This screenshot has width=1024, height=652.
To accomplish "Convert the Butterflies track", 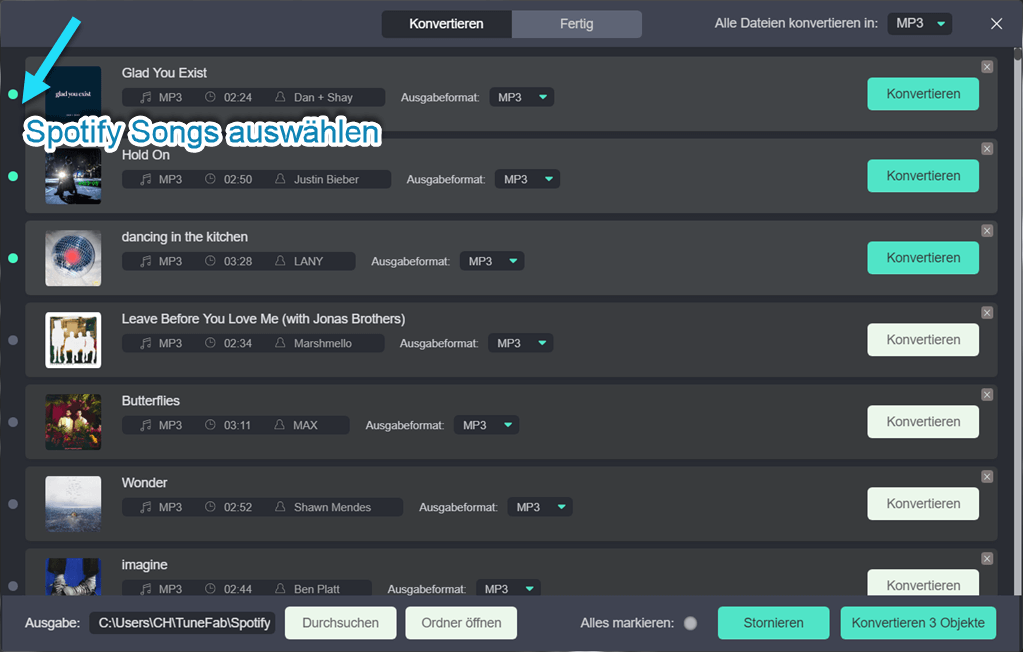I will (923, 422).
